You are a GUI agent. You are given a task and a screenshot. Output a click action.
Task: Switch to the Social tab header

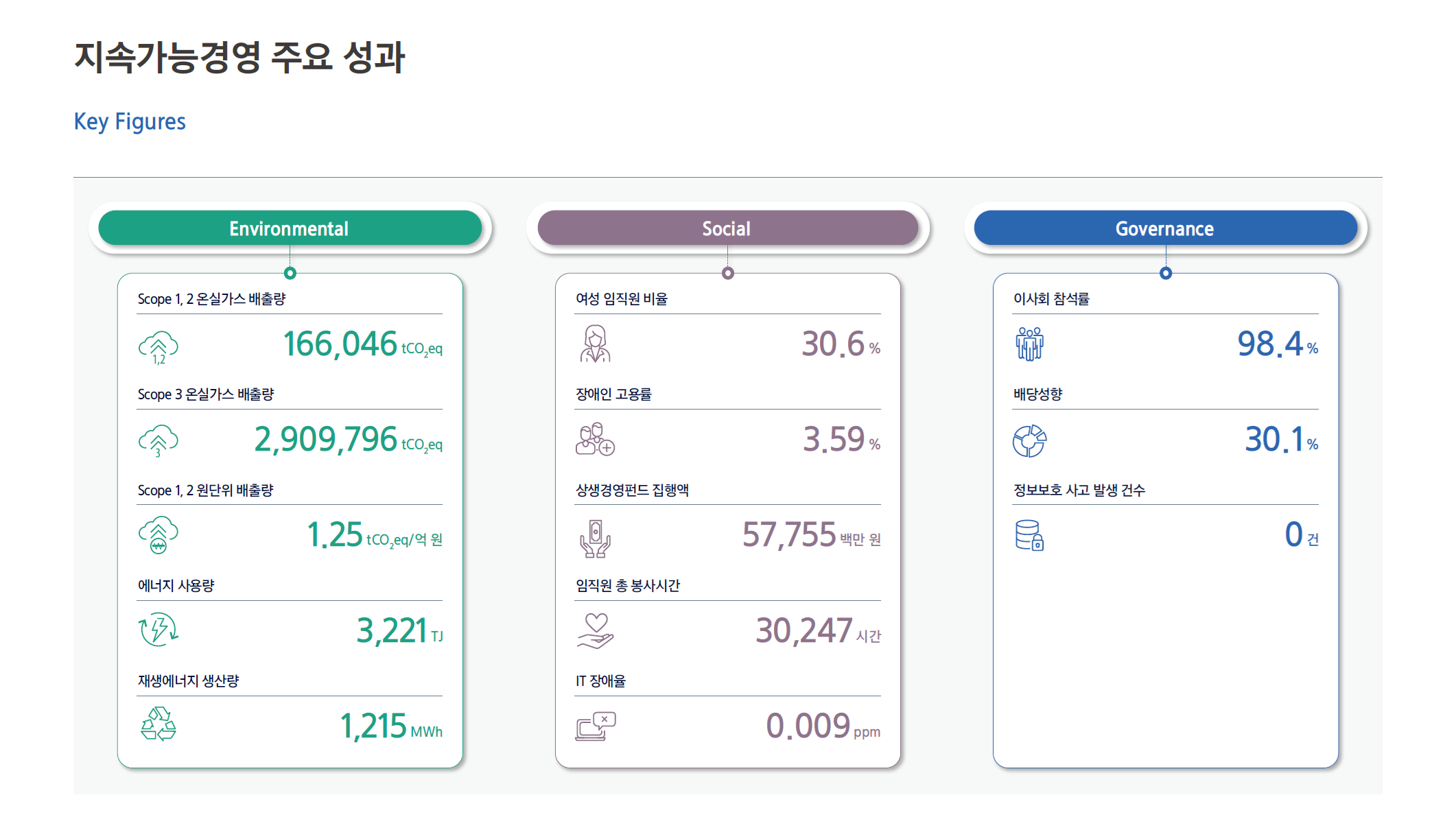coord(727,228)
